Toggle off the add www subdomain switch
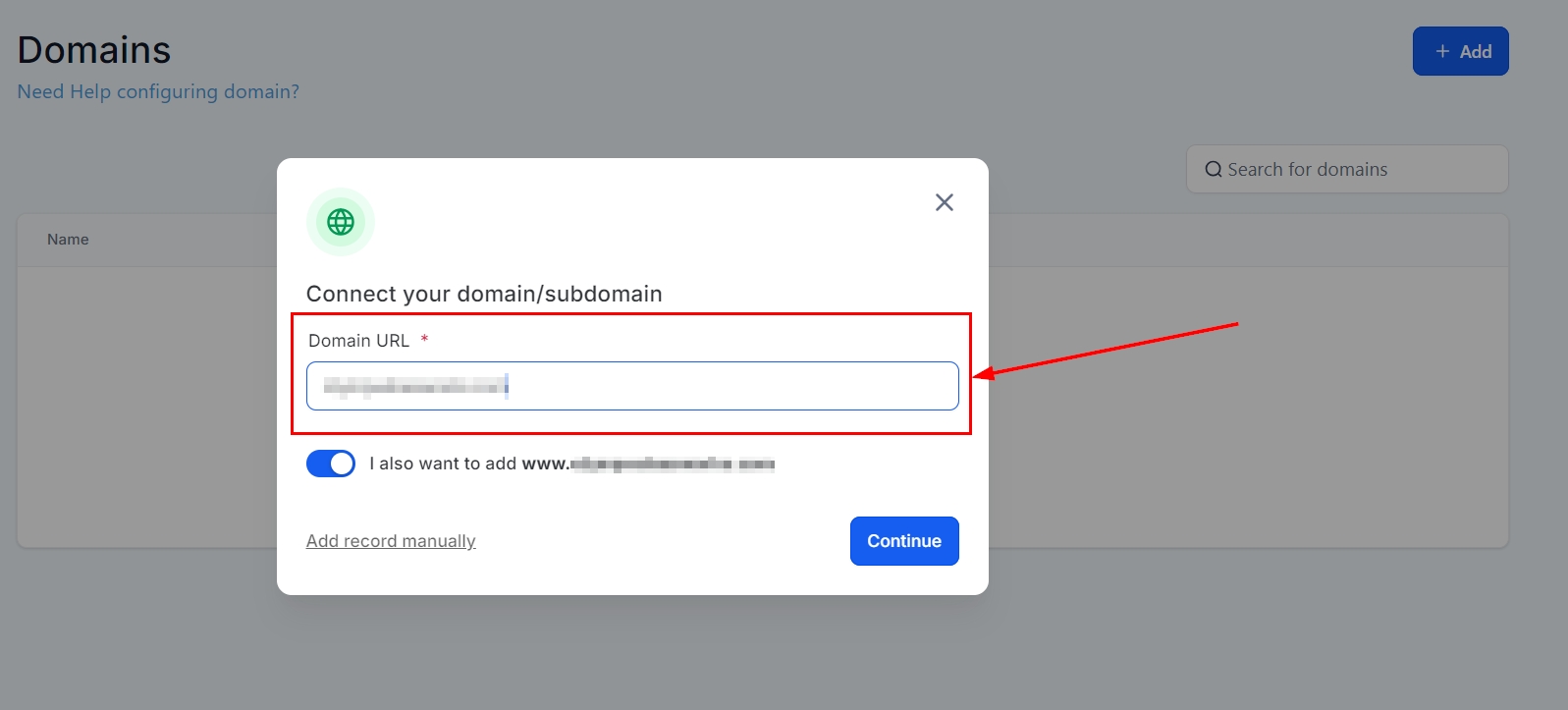1568x710 pixels. click(x=331, y=464)
